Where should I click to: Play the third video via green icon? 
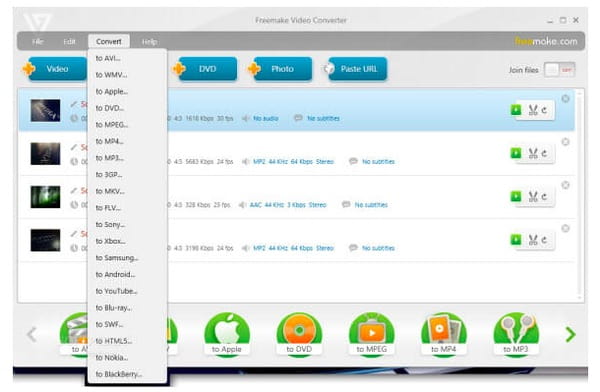pyautogui.click(x=516, y=196)
